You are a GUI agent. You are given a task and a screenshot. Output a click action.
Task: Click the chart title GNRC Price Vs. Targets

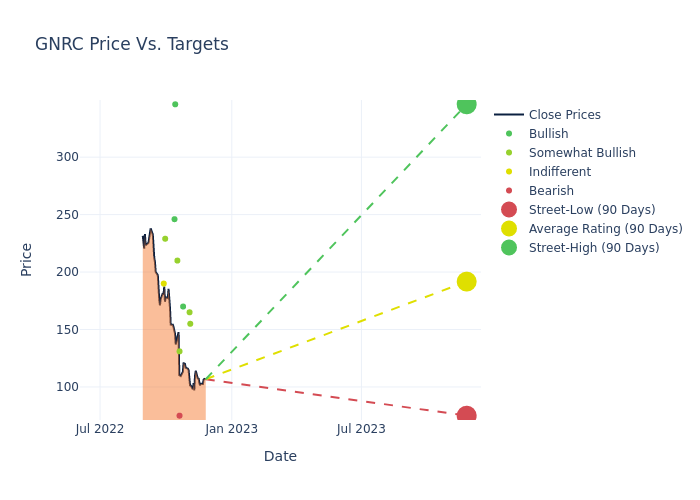click(132, 44)
